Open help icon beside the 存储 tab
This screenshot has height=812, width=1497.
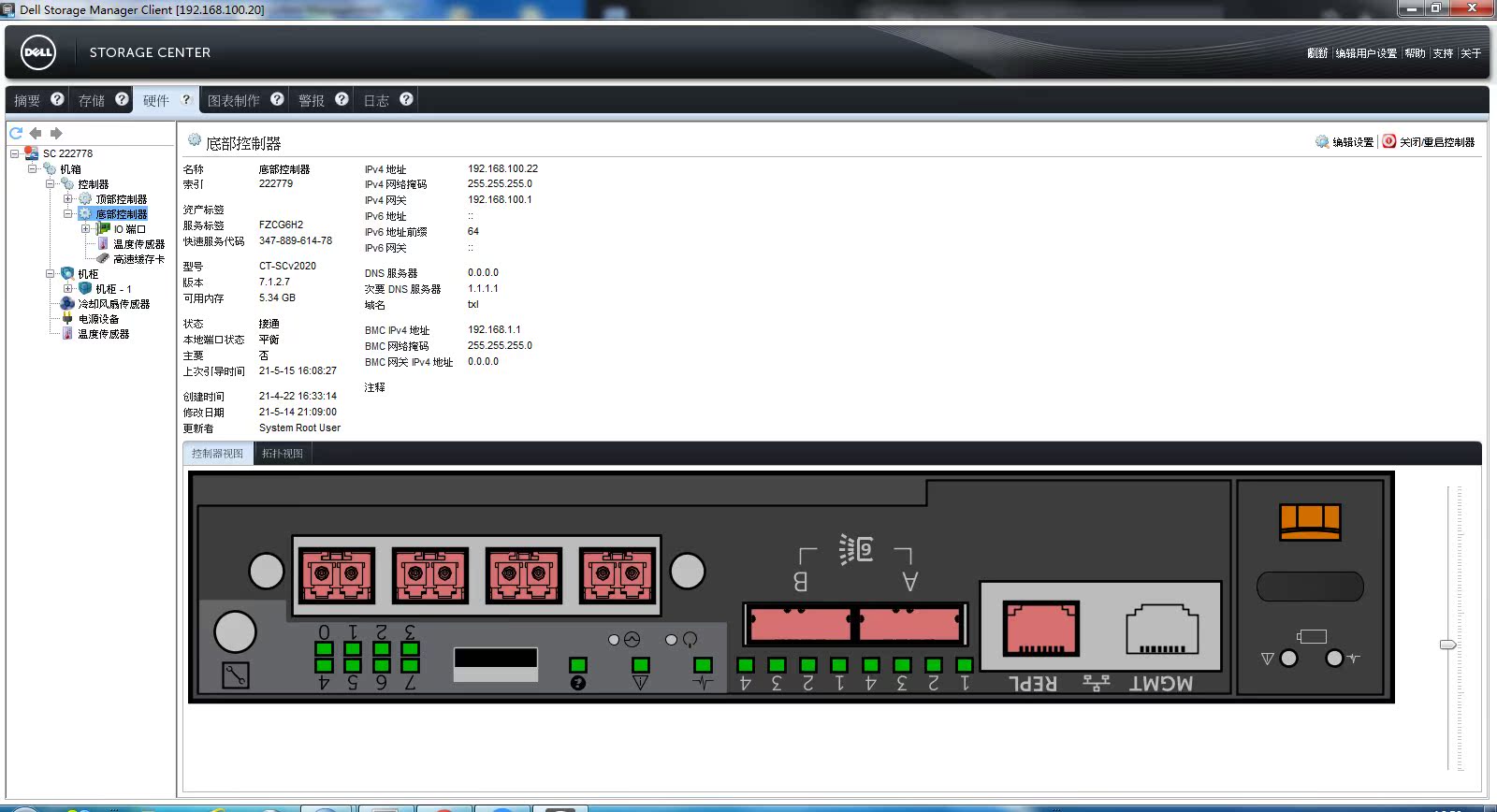pyautogui.click(x=122, y=99)
